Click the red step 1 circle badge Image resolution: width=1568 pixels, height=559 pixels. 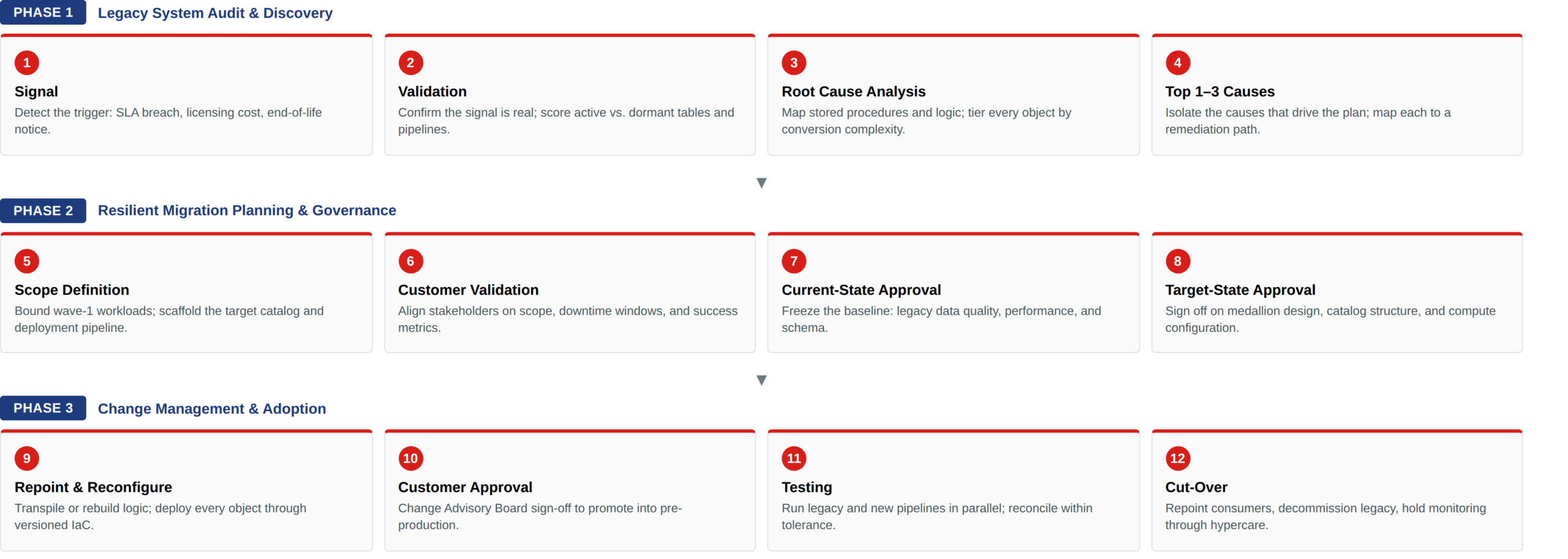coord(26,63)
